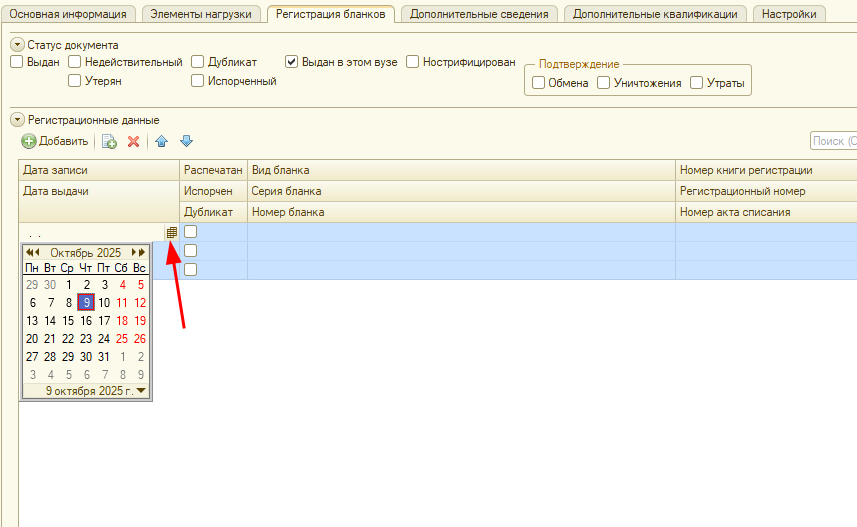The width and height of the screenshot is (857, 527).
Task: Tick the Уничтожения confirmation checkbox
Action: [604, 83]
